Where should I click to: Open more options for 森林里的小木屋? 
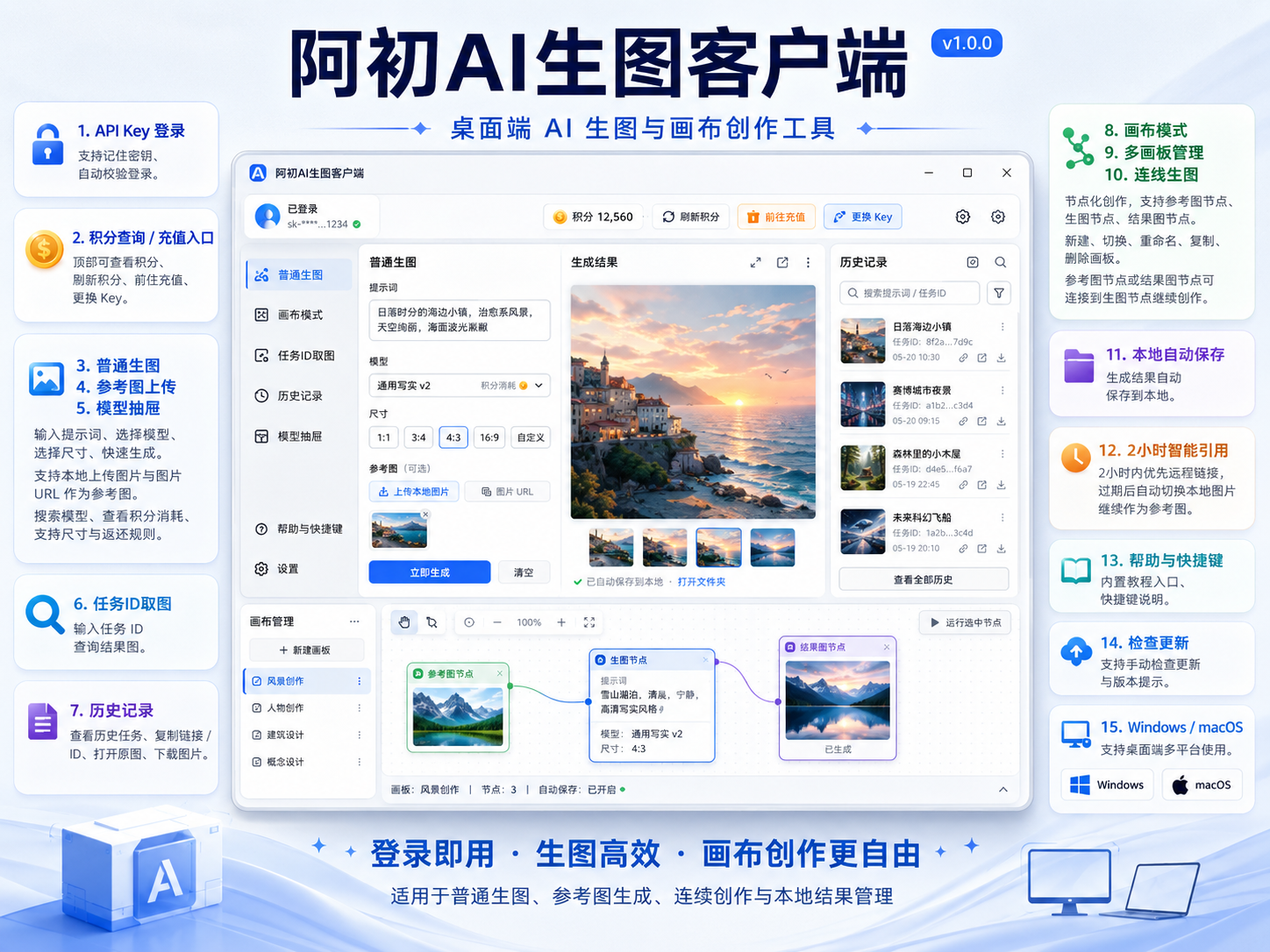coord(1002,454)
